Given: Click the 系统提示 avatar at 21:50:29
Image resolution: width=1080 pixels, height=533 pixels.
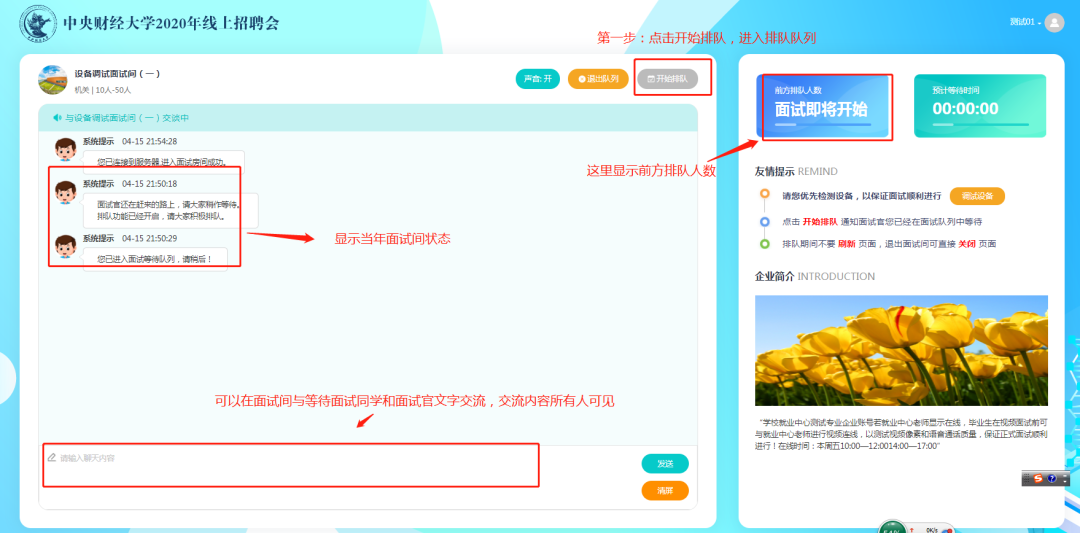Looking at the screenshot, I should tap(66, 247).
